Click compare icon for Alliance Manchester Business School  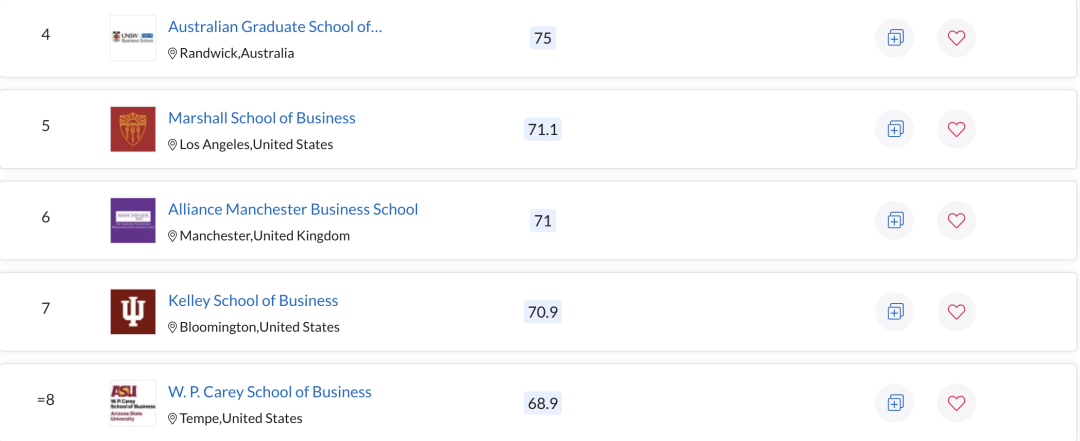coord(894,220)
